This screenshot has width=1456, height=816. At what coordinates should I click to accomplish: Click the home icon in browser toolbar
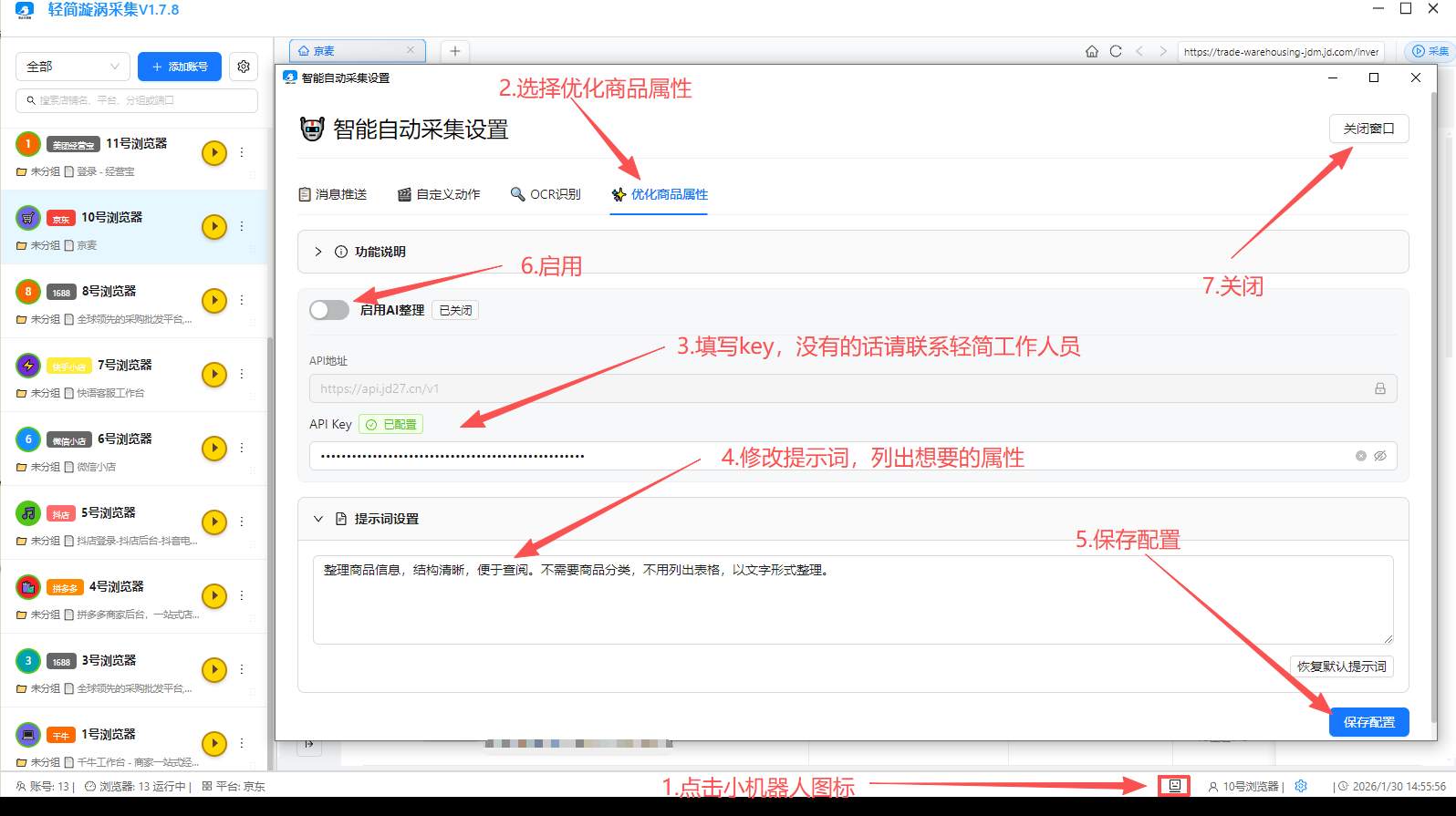pyautogui.click(x=1091, y=51)
